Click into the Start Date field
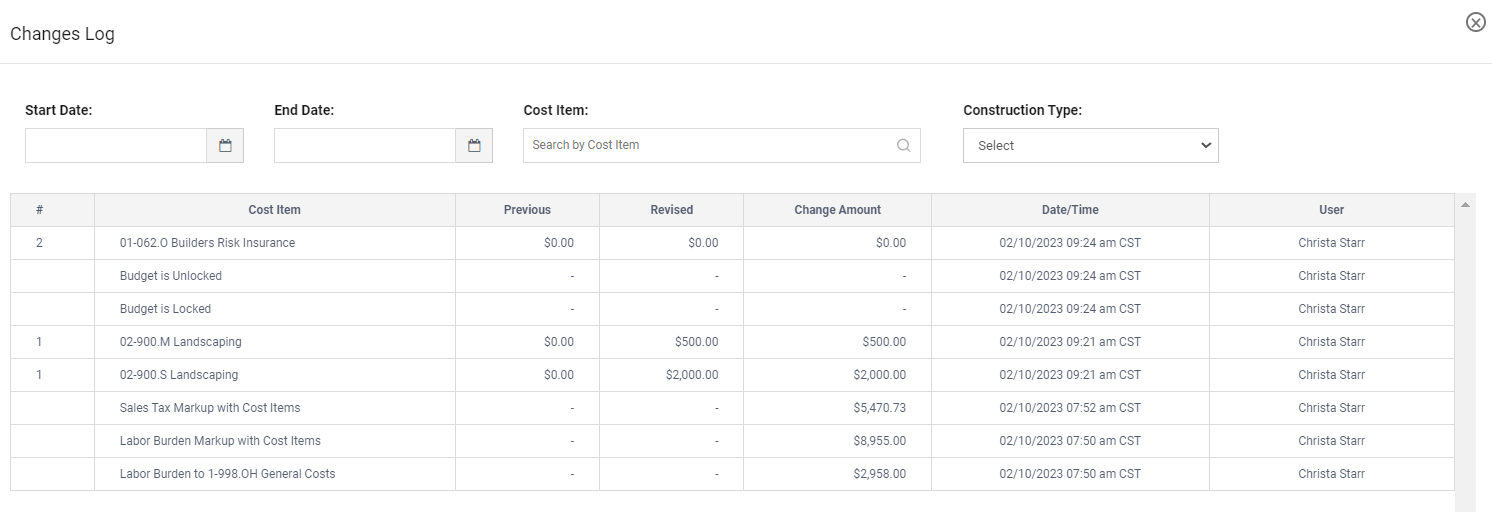The image size is (1492, 512). pyautogui.click(x=116, y=146)
